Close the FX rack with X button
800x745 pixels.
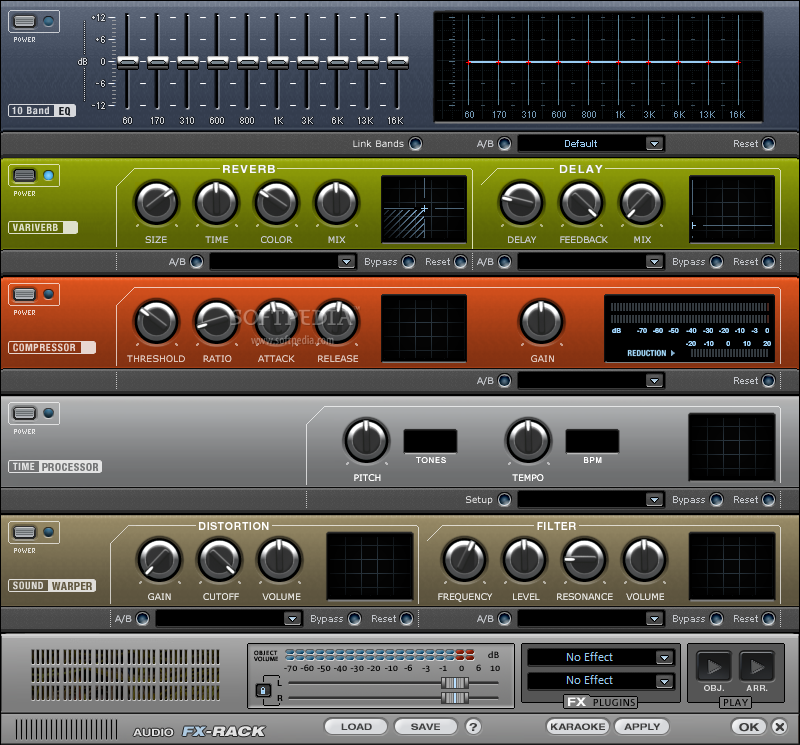pyautogui.click(x=780, y=727)
